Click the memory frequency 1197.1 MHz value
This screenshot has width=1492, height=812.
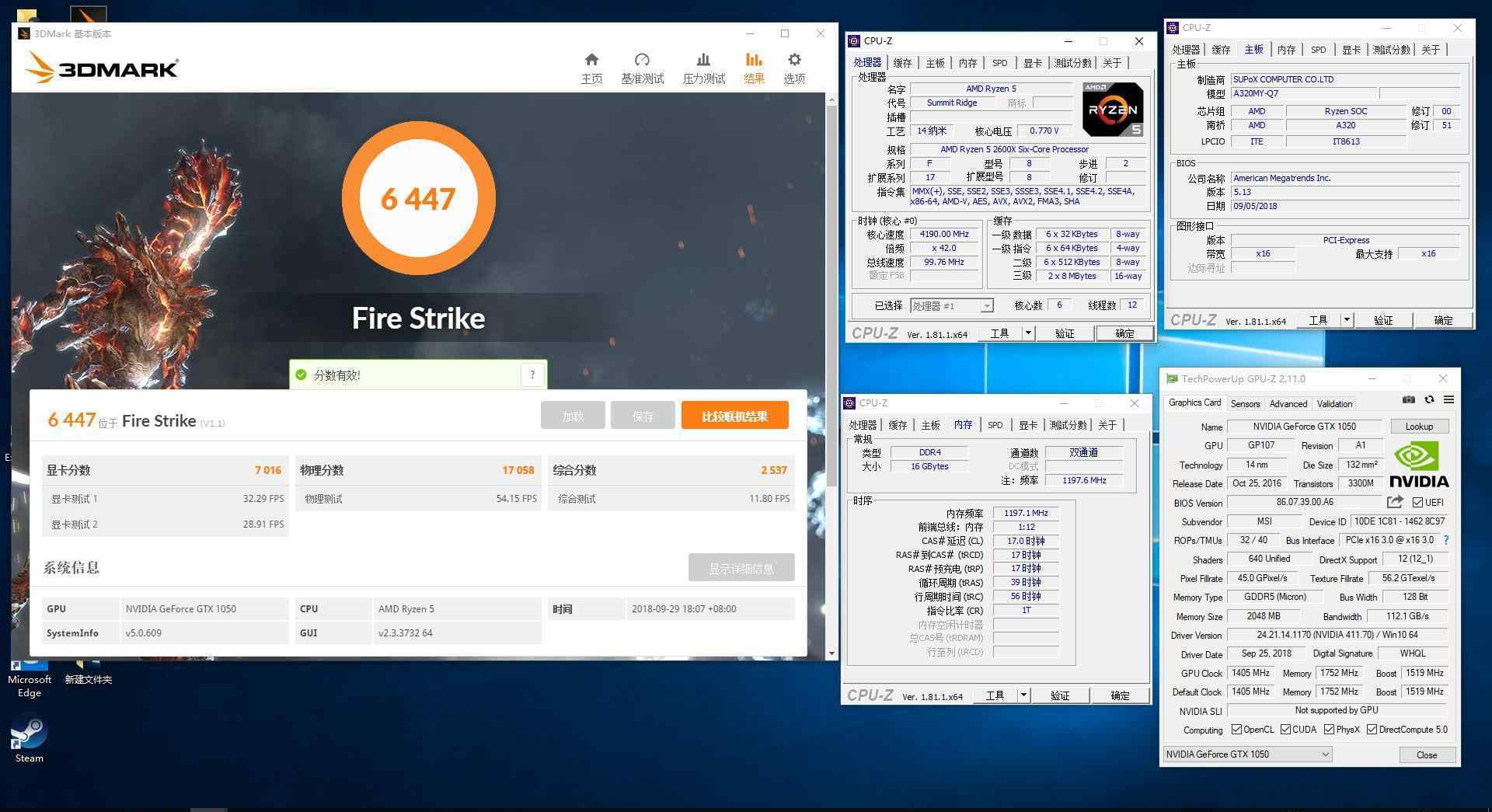[1026, 513]
